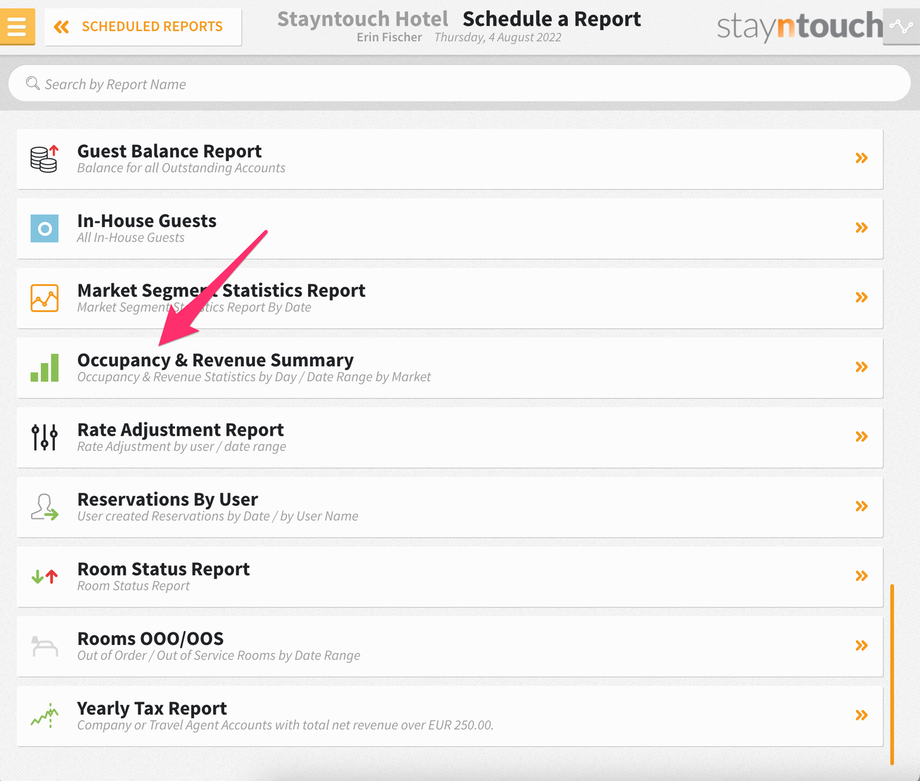
Task: Go back to Scheduled Reports
Action: click(143, 26)
